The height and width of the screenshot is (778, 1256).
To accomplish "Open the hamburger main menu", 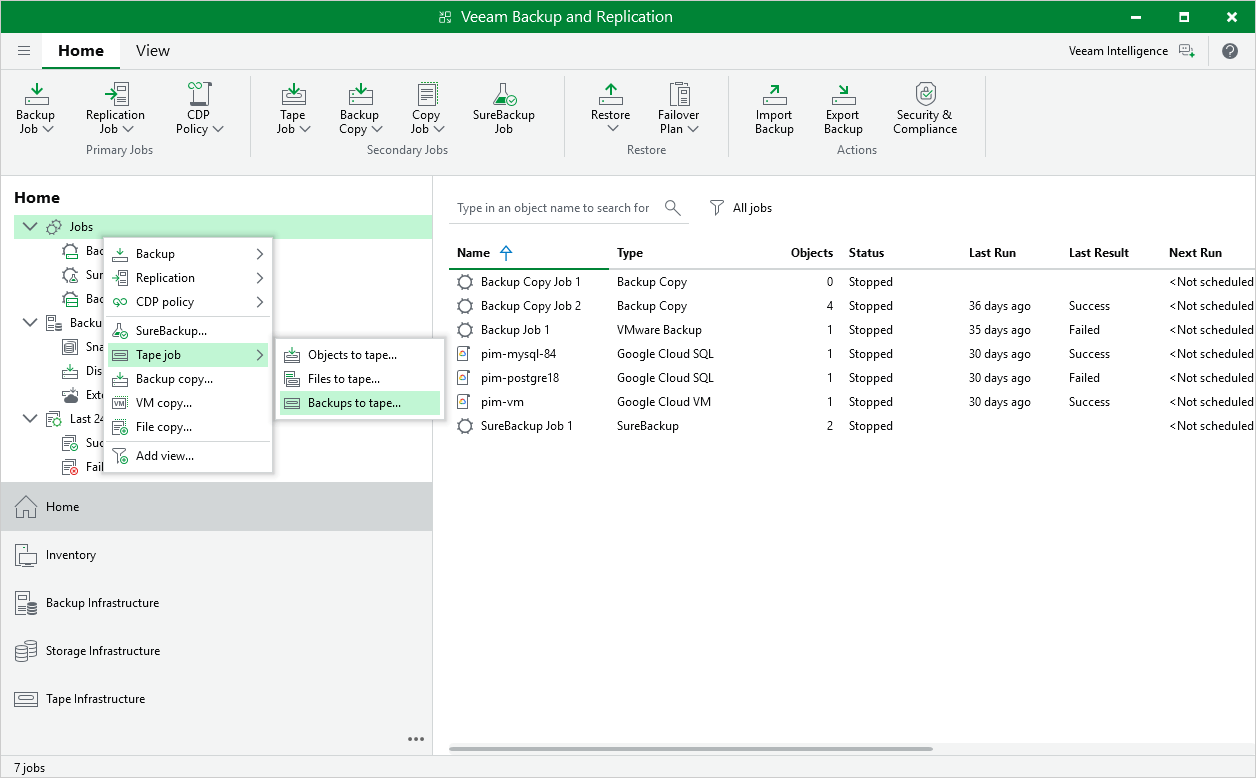I will pyautogui.click(x=23, y=50).
